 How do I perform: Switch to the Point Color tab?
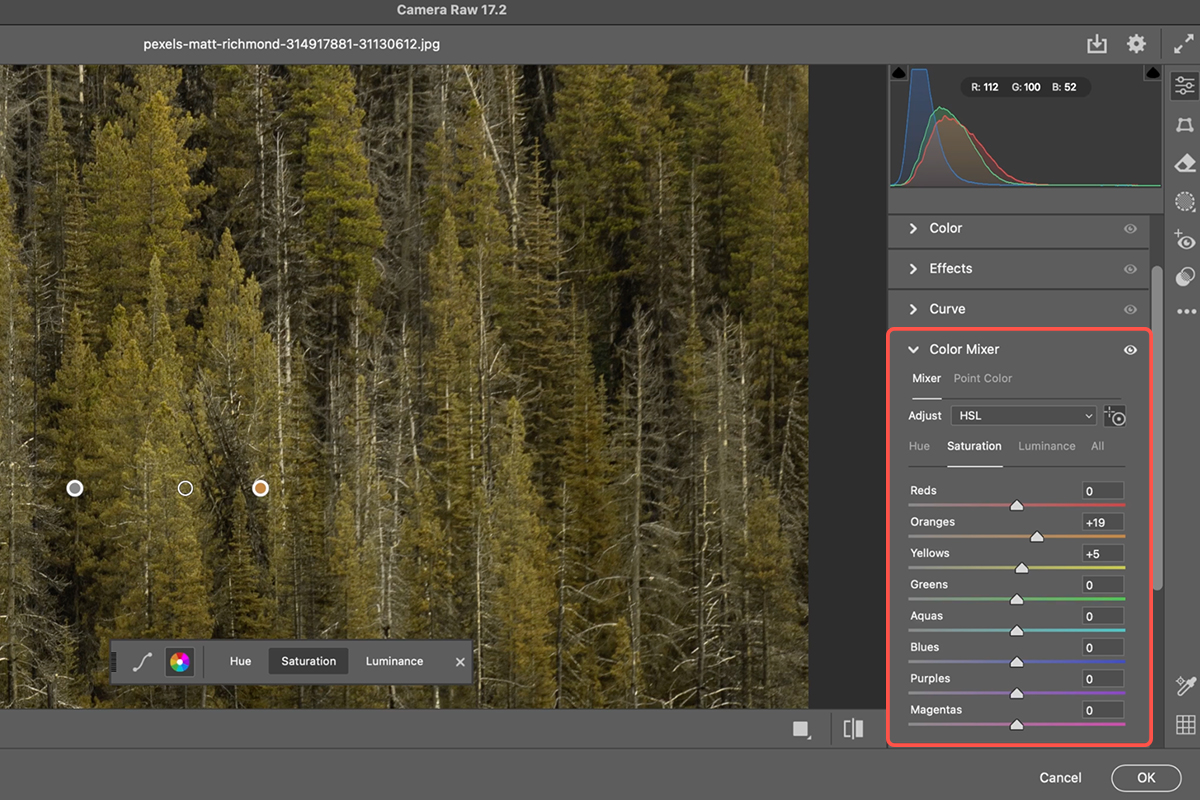pos(982,379)
